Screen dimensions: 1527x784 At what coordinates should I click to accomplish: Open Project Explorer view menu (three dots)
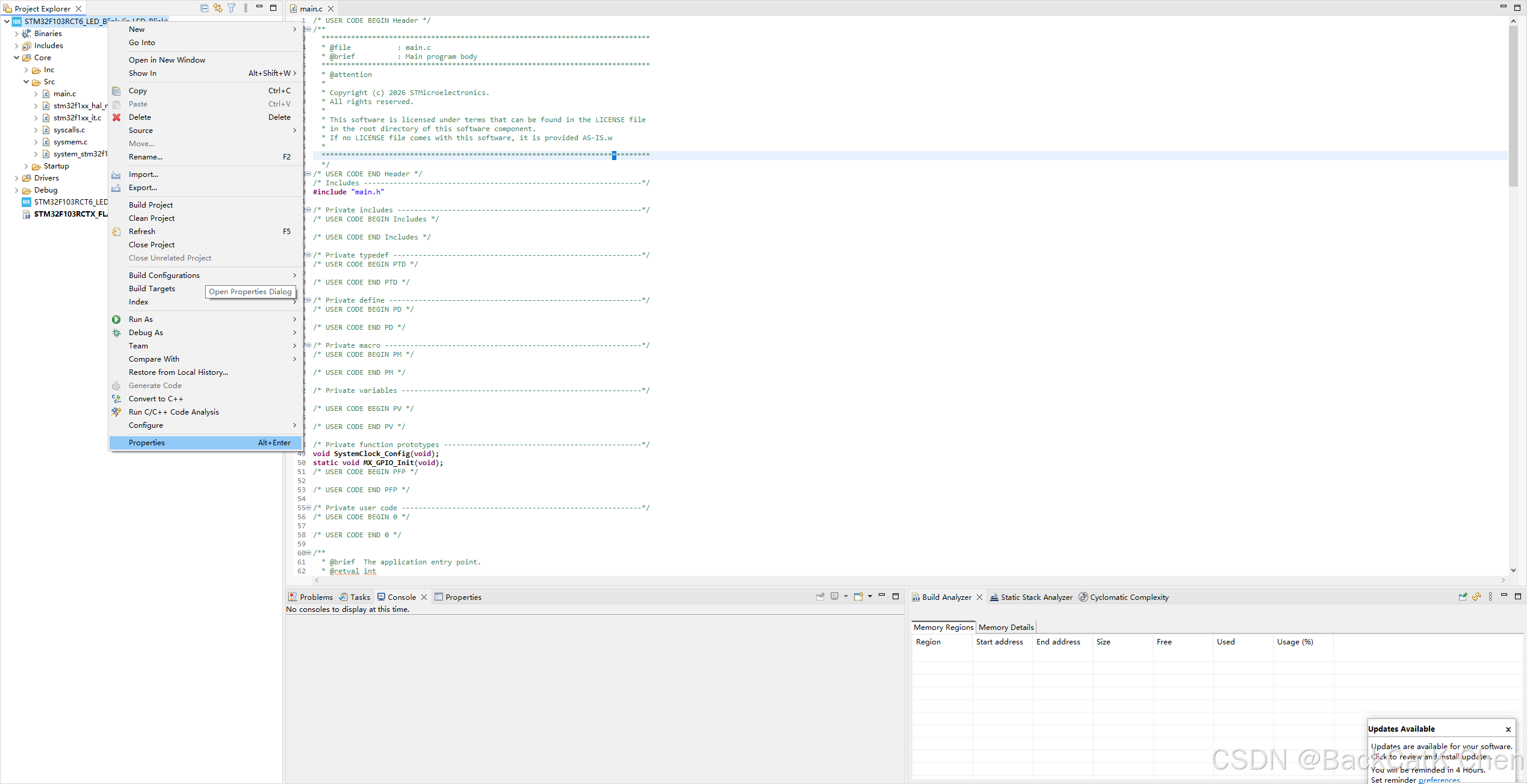click(x=246, y=8)
